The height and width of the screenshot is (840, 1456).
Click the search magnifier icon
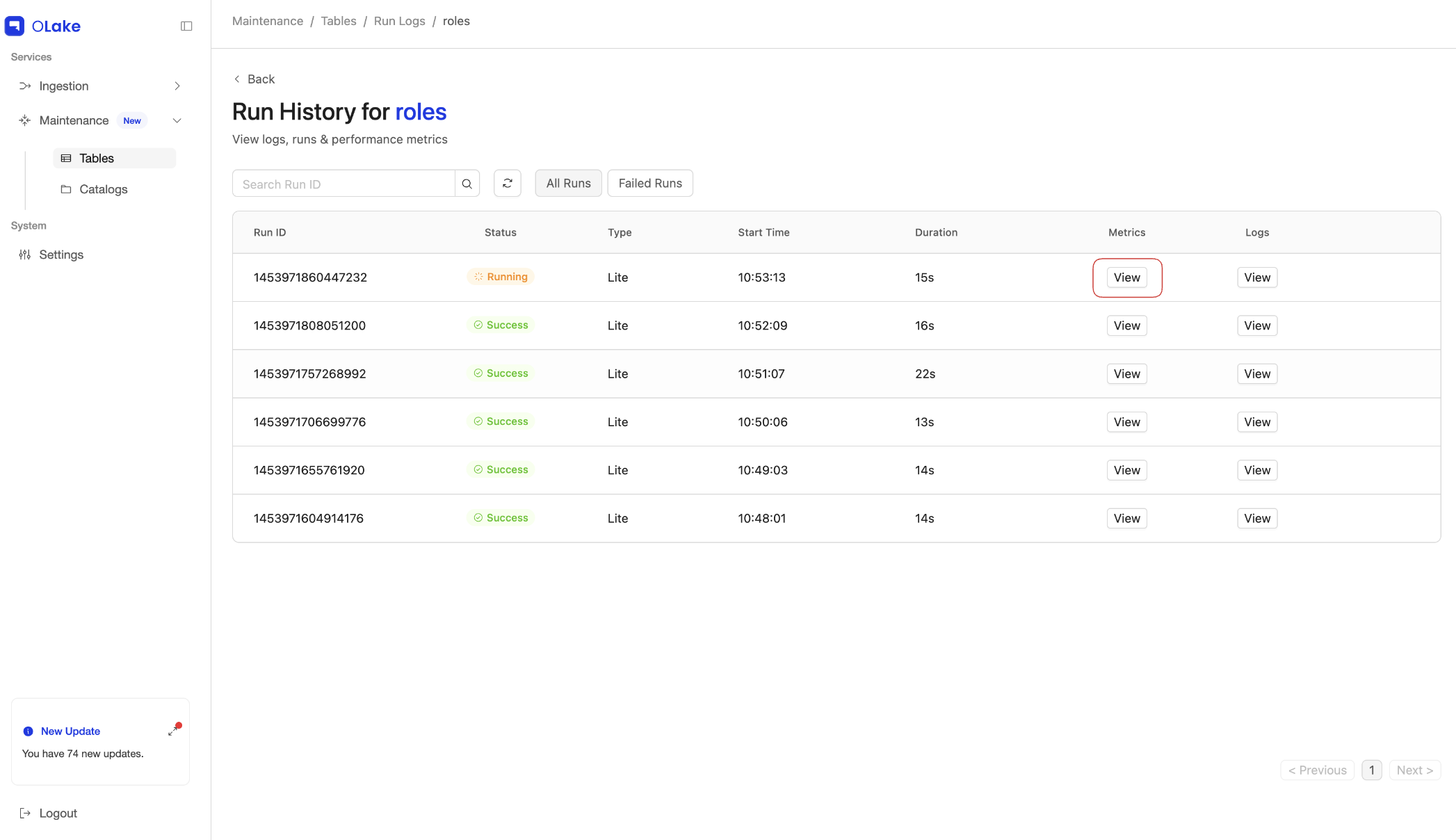pyautogui.click(x=467, y=183)
